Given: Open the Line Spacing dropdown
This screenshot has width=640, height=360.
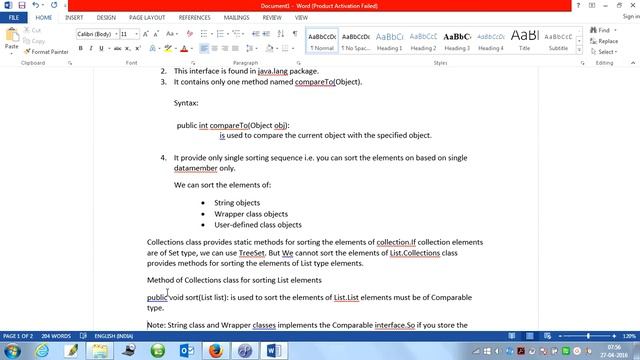Looking at the screenshot, I should point(251,49).
